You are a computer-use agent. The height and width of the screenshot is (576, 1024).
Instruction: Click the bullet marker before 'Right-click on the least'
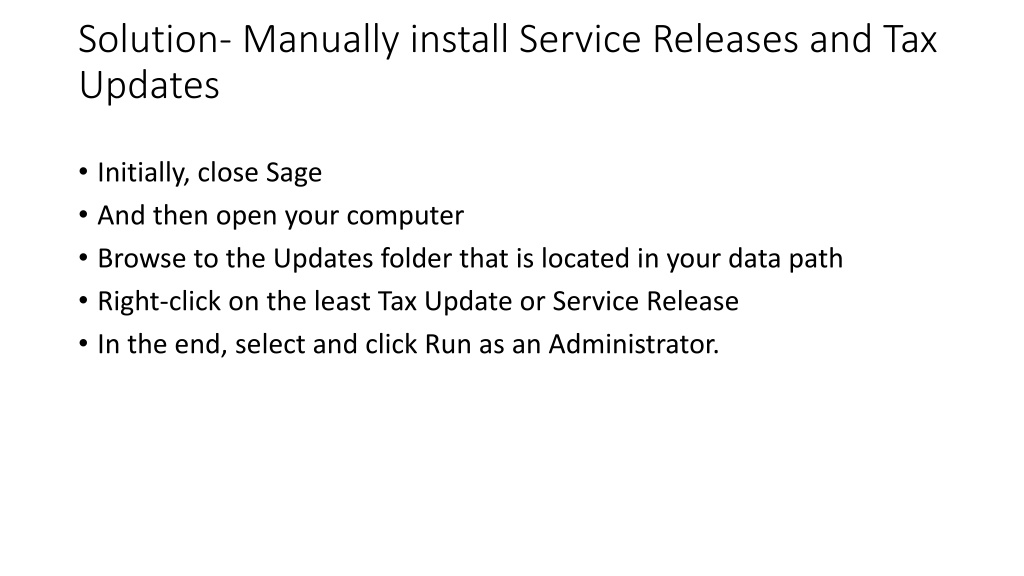pos(83,301)
